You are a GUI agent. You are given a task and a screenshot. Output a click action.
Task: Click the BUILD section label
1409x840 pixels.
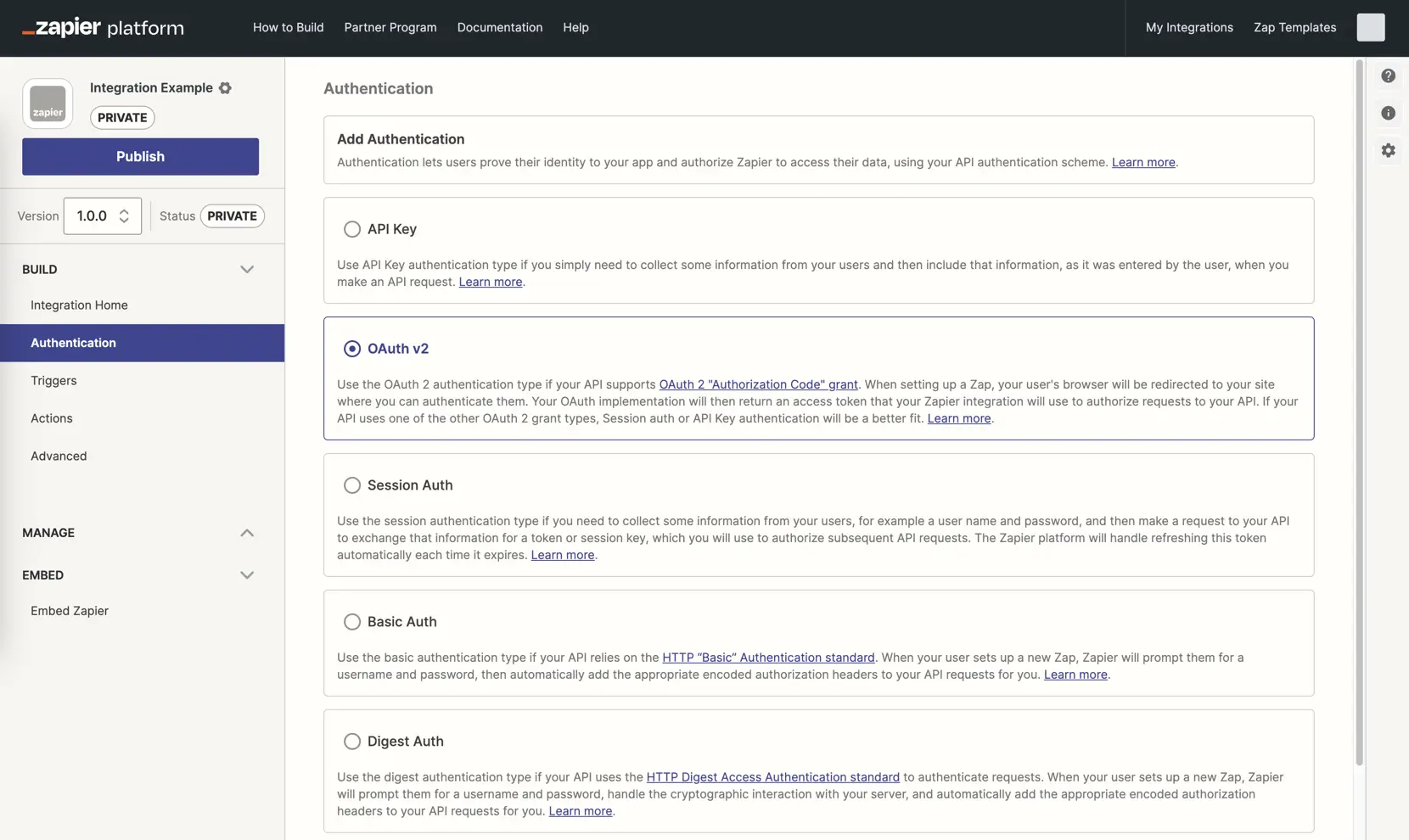tap(40, 270)
